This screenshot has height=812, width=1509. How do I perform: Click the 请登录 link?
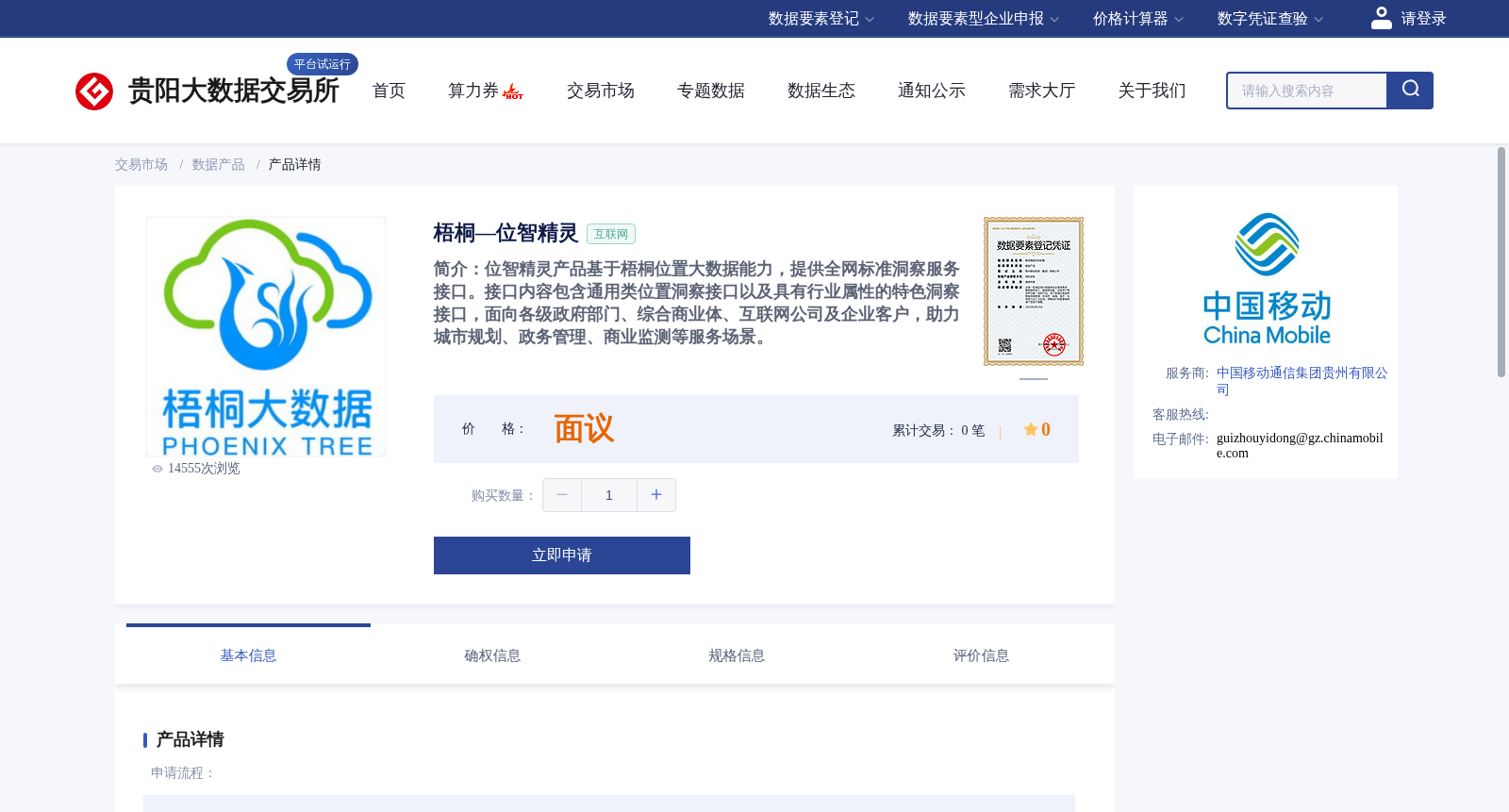click(1423, 19)
